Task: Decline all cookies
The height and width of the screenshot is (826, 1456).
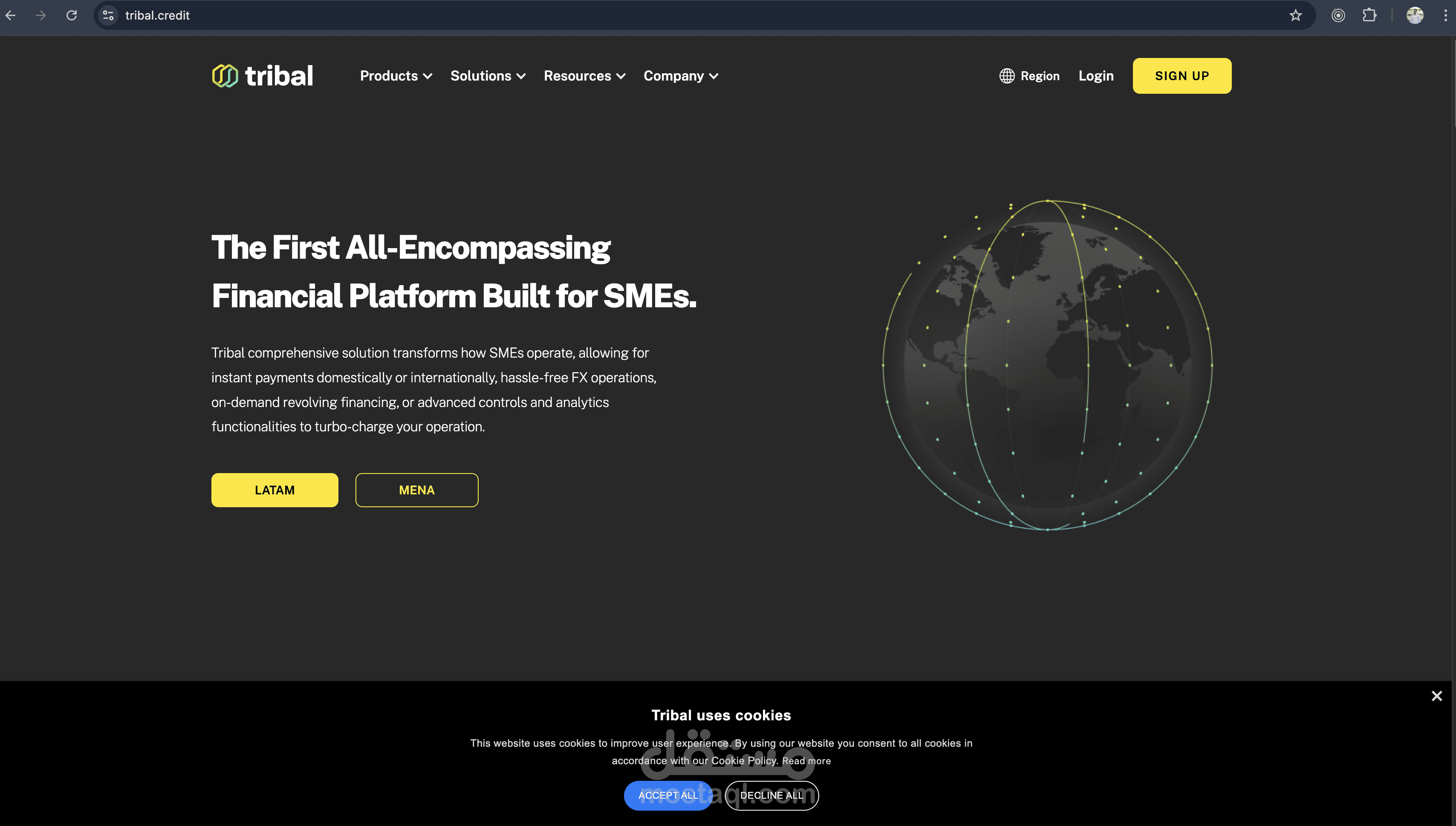Action: pos(771,795)
